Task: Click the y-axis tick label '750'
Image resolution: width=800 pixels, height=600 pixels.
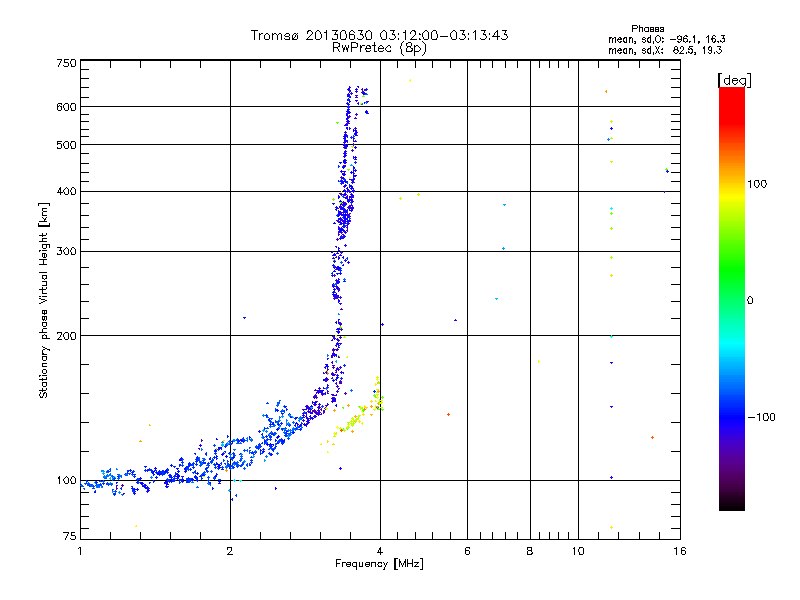Action: coord(67,63)
